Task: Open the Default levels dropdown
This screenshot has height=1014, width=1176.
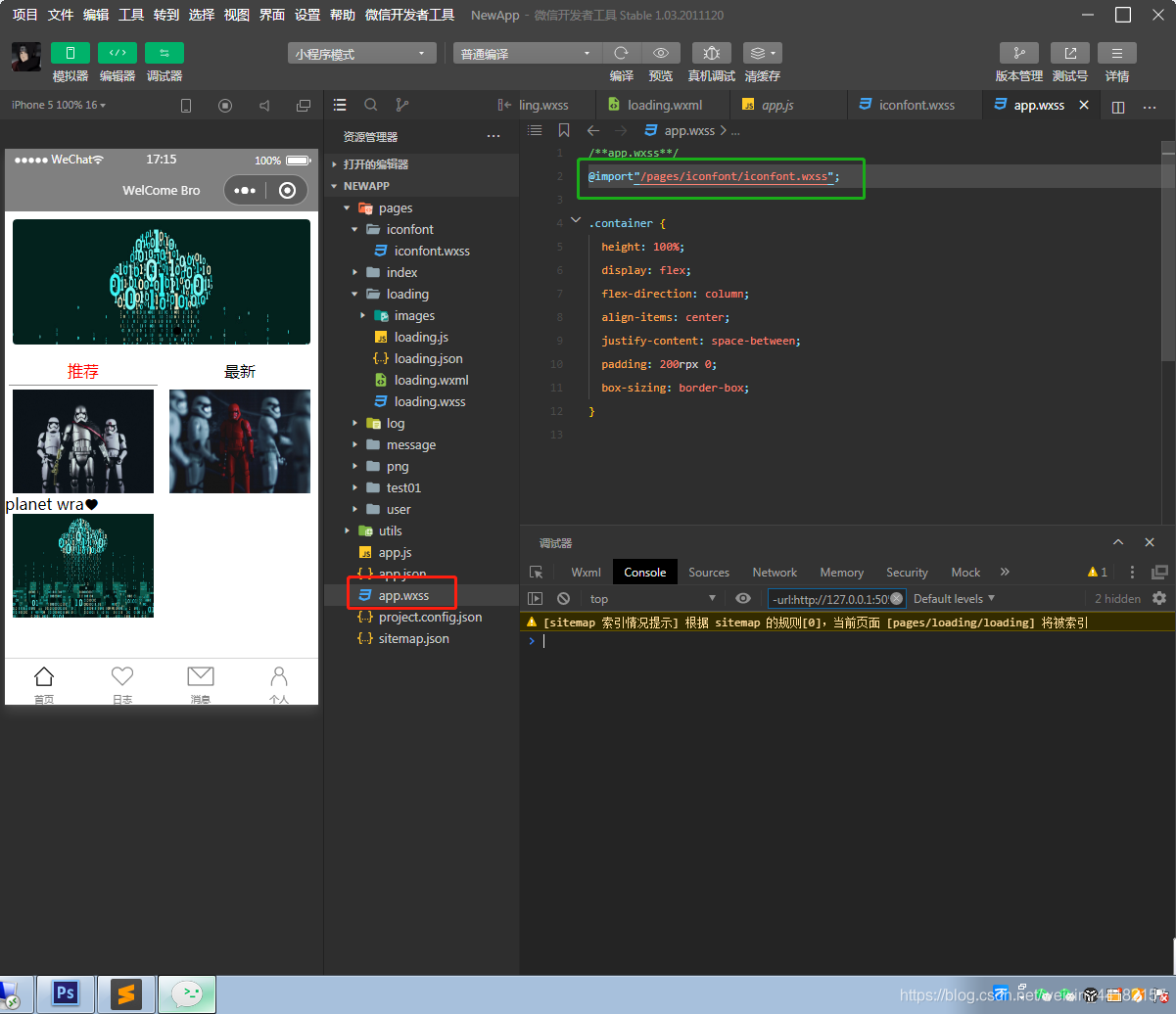Action: tap(954, 598)
